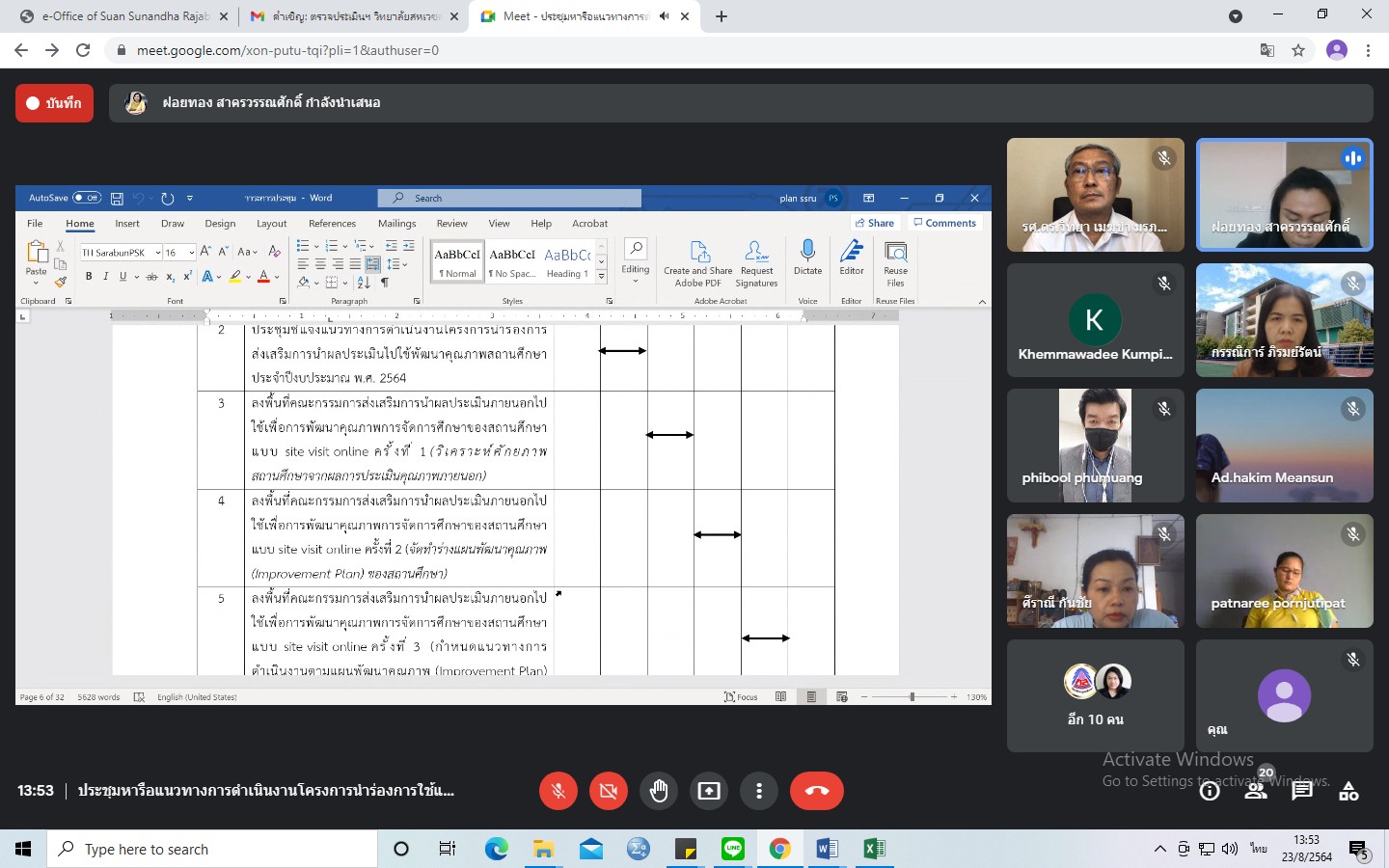Open meeting details info icon
The height and width of the screenshot is (868, 1389).
(1210, 791)
